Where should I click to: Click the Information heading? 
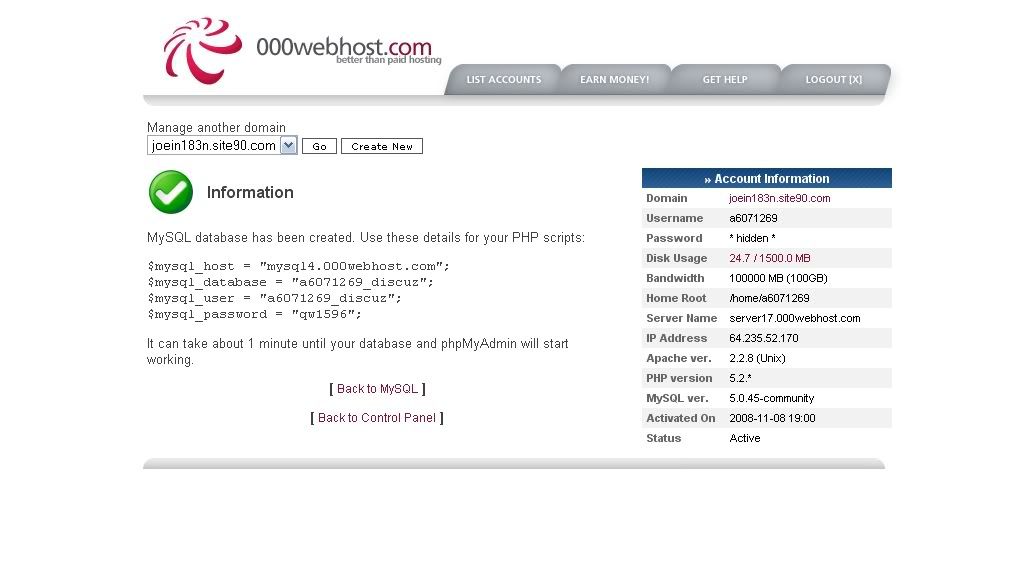250,193
